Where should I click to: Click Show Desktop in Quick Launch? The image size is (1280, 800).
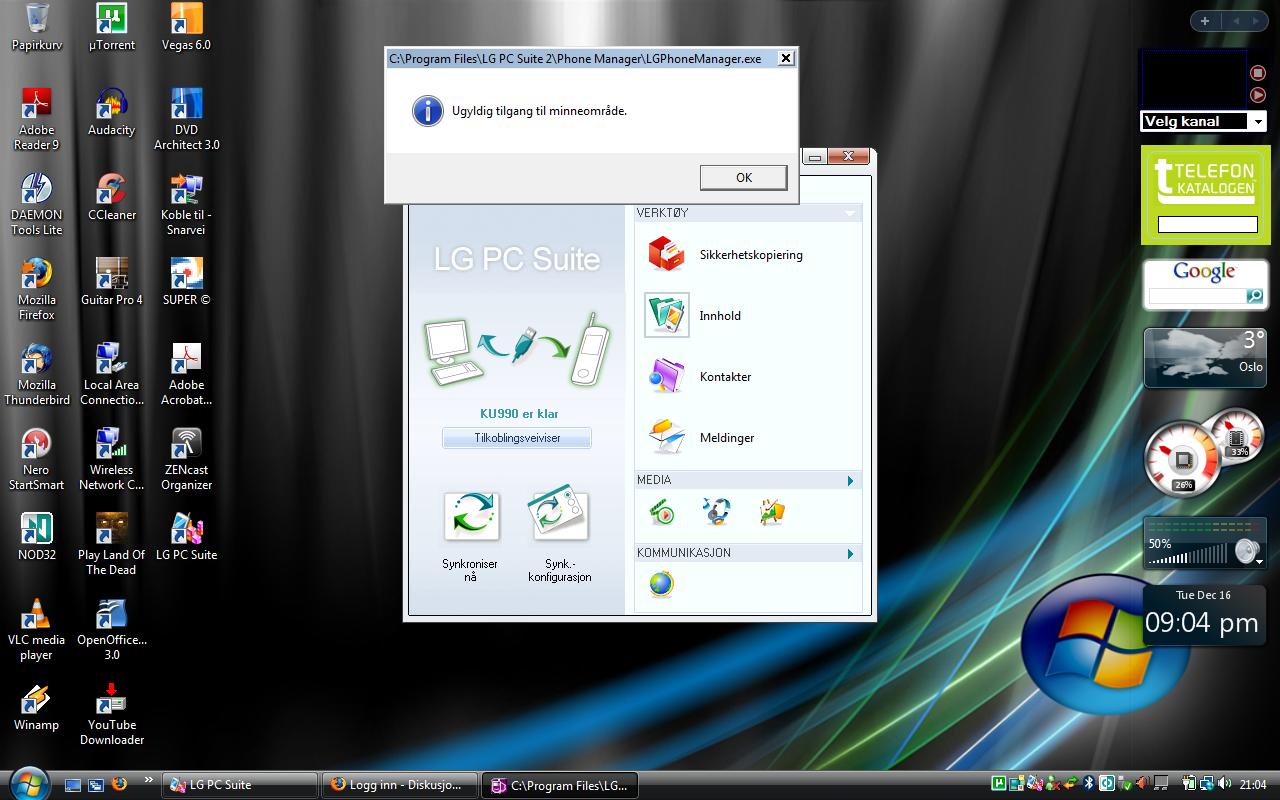pyautogui.click(x=72, y=785)
